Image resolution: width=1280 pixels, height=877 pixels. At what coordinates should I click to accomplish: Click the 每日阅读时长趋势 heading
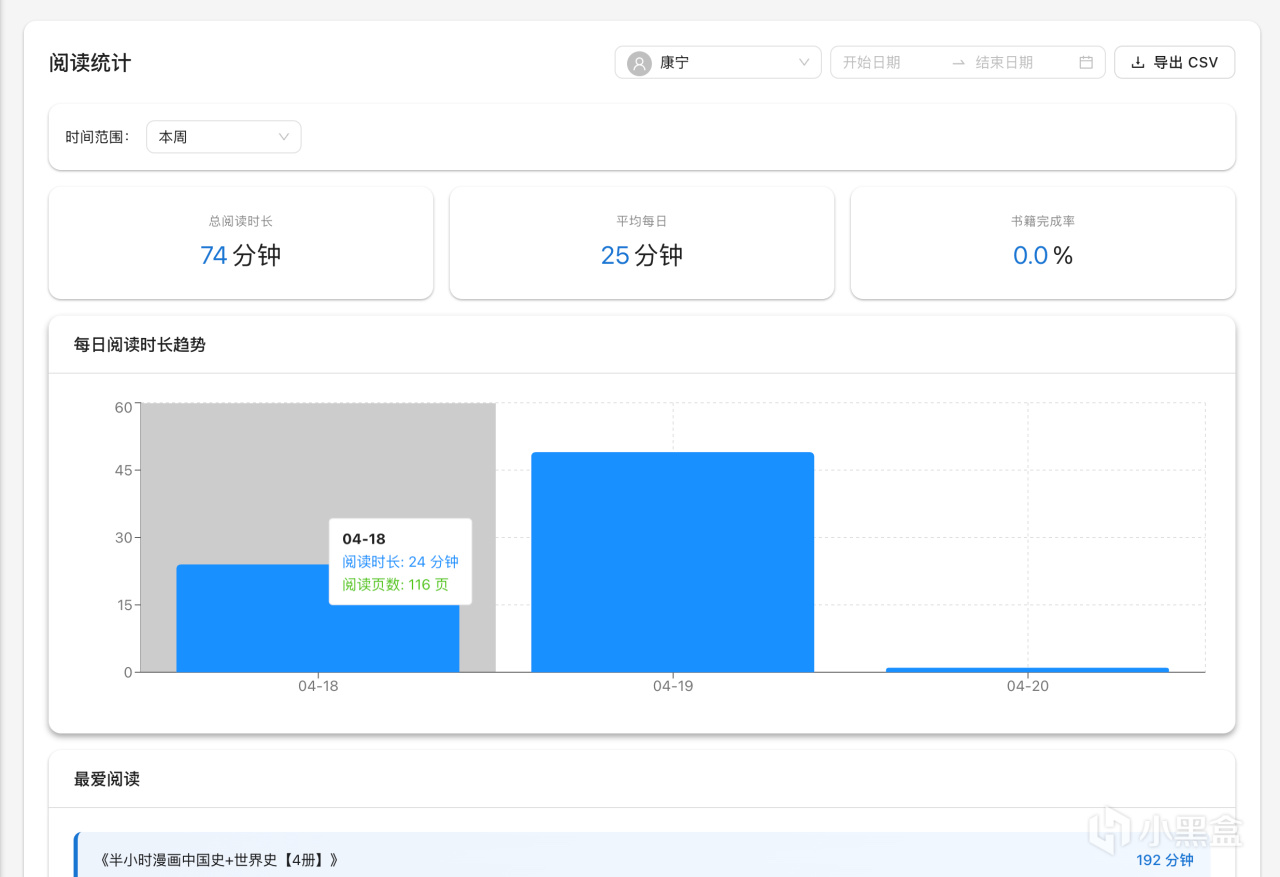coord(140,345)
